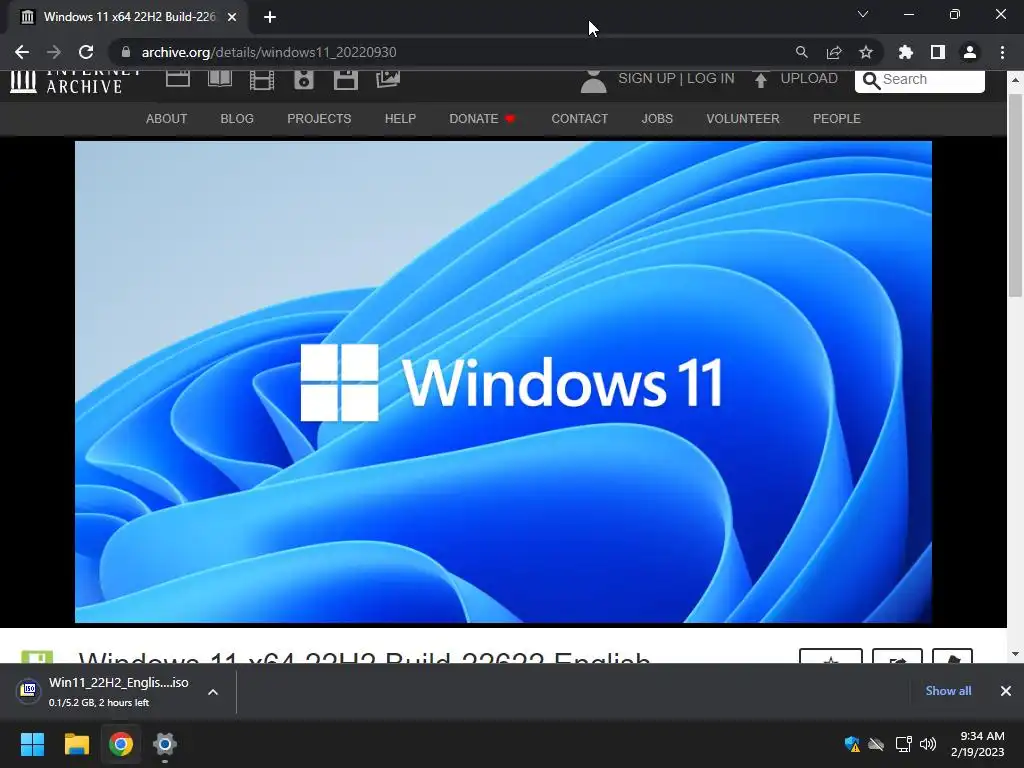Open the Images section icon
1024x768 pixels.
tap(388, 79)
